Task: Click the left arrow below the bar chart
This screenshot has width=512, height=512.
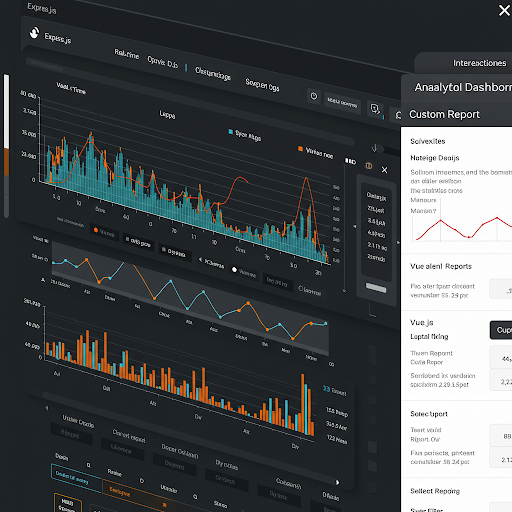Action: 47,408
